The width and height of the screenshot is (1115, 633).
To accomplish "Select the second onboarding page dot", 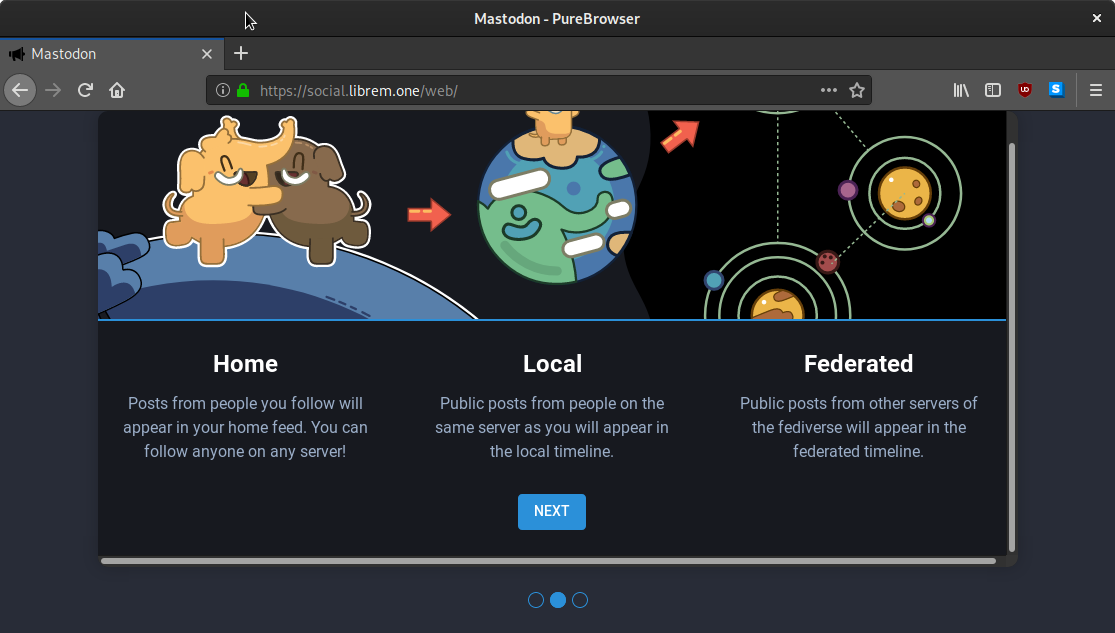I will coord(558,600).
